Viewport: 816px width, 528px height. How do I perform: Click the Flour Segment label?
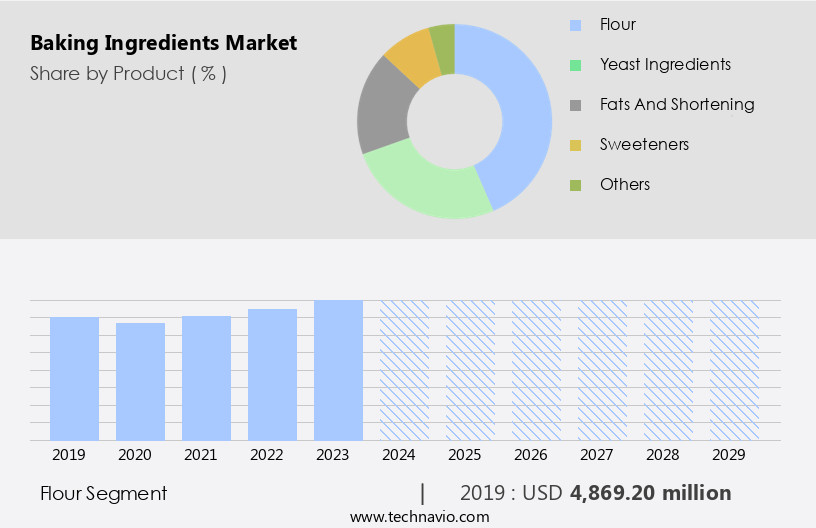(x=104, y=493)
